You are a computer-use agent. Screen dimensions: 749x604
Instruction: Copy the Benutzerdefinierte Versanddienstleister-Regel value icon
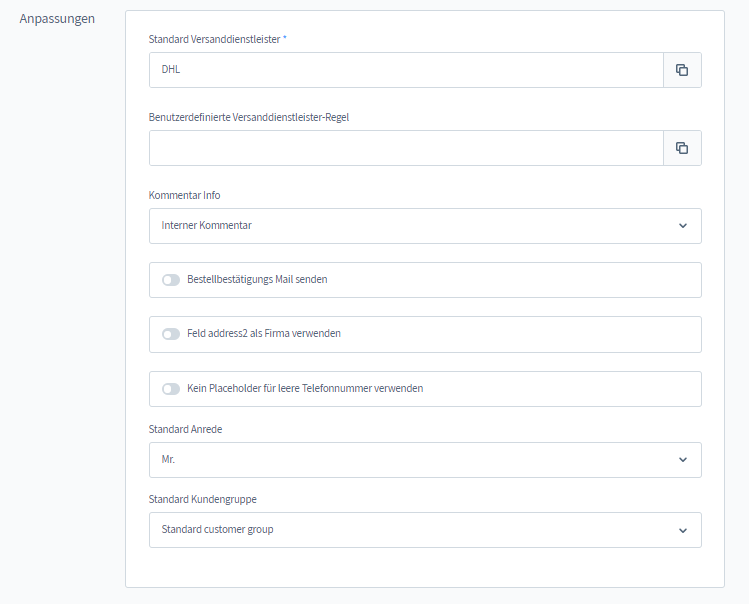click(682, 148)
